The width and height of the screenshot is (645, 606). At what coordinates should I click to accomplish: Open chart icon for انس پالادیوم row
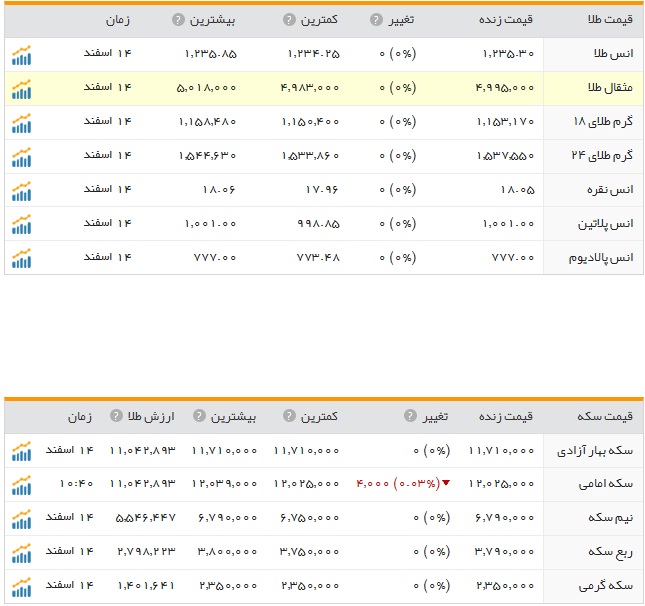pos(21,259)
